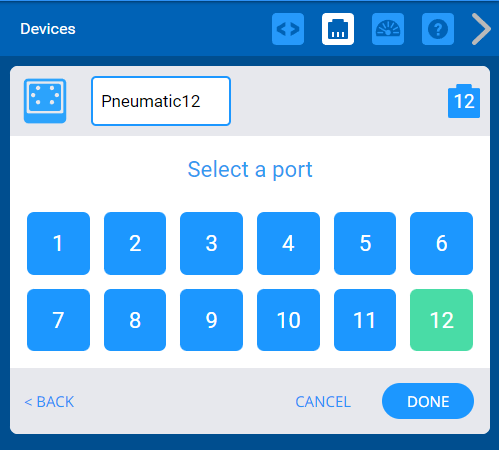The height and width of the screenshot is (450, 499).
Task: Select port 1
Action: point(58,243)
